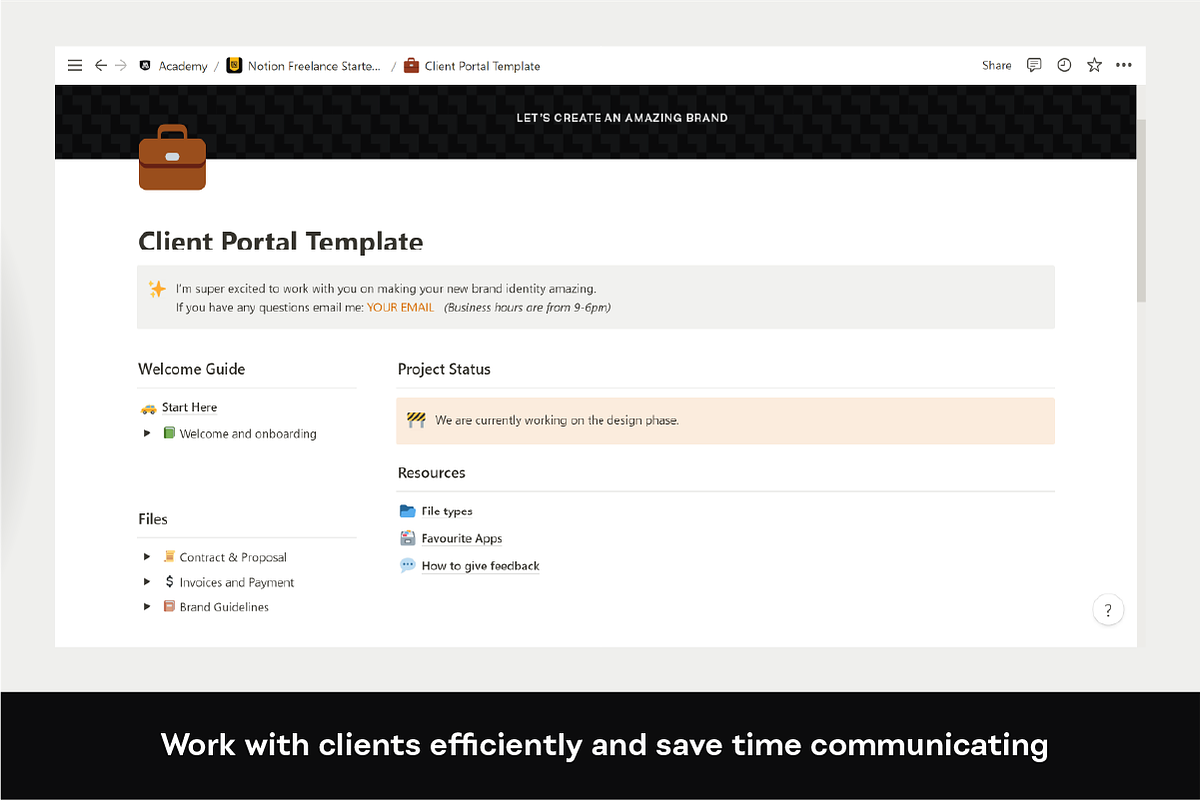Image resolution: width=1200 pixels, height=800 pixels.
Task: Click the Share button
Action: tap(996, 65)
